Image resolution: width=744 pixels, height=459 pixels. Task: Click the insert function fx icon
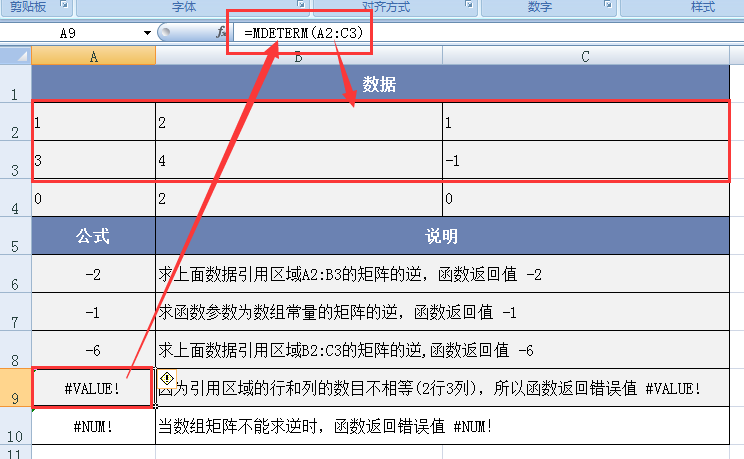(221, 32)
